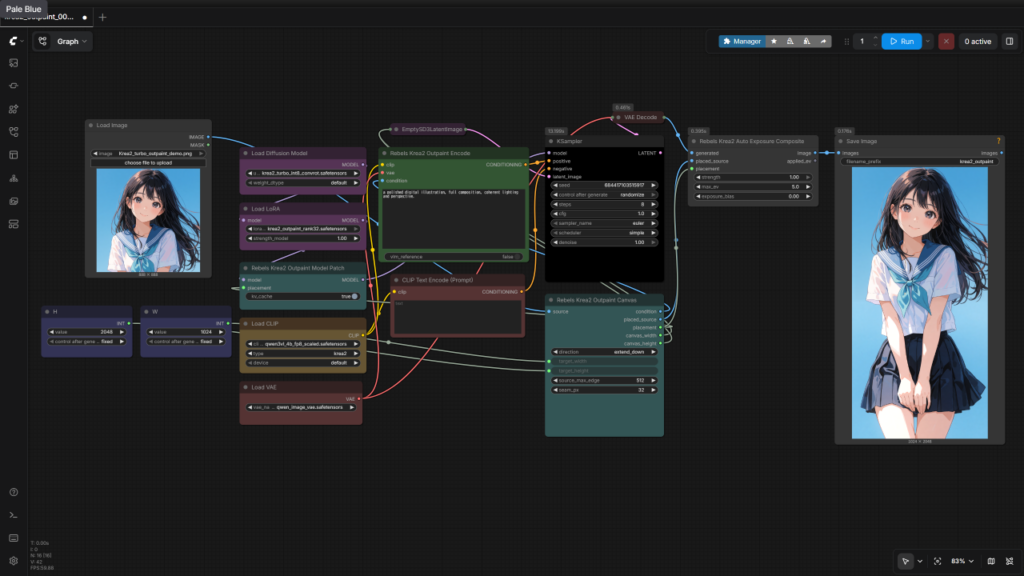Open sampler_name combo in KSampler
This screenshot has width=1024, height=576.
(x=603, y=223)
